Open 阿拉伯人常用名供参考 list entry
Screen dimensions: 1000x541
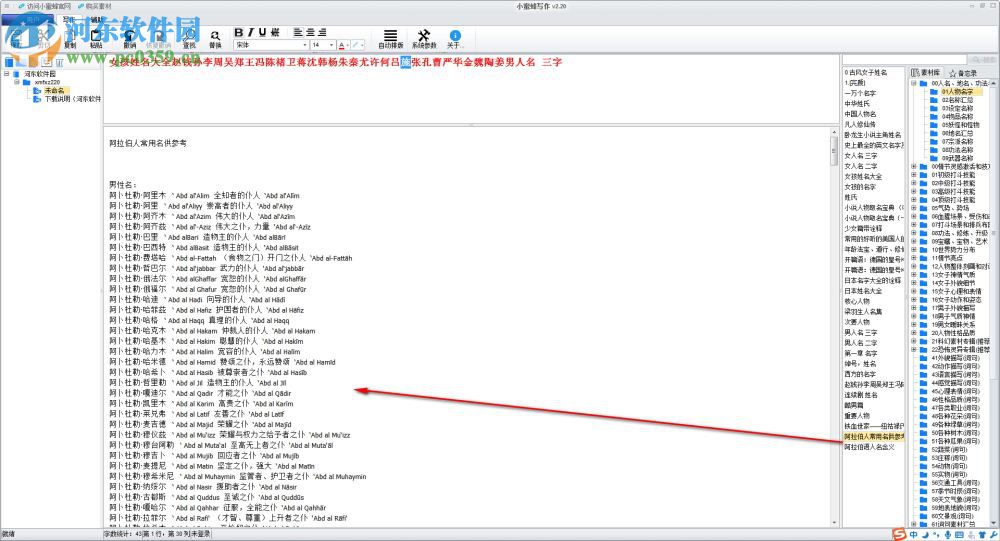(x=874, y=436)
